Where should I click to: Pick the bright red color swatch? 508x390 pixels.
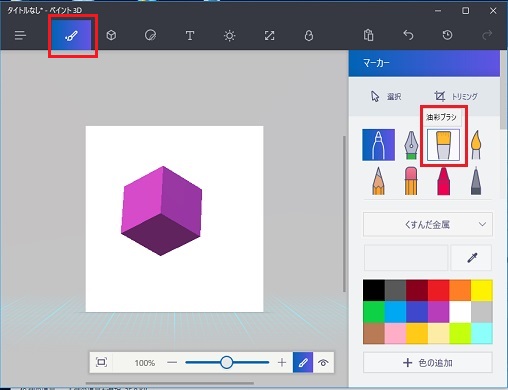(x=438, y=291)
